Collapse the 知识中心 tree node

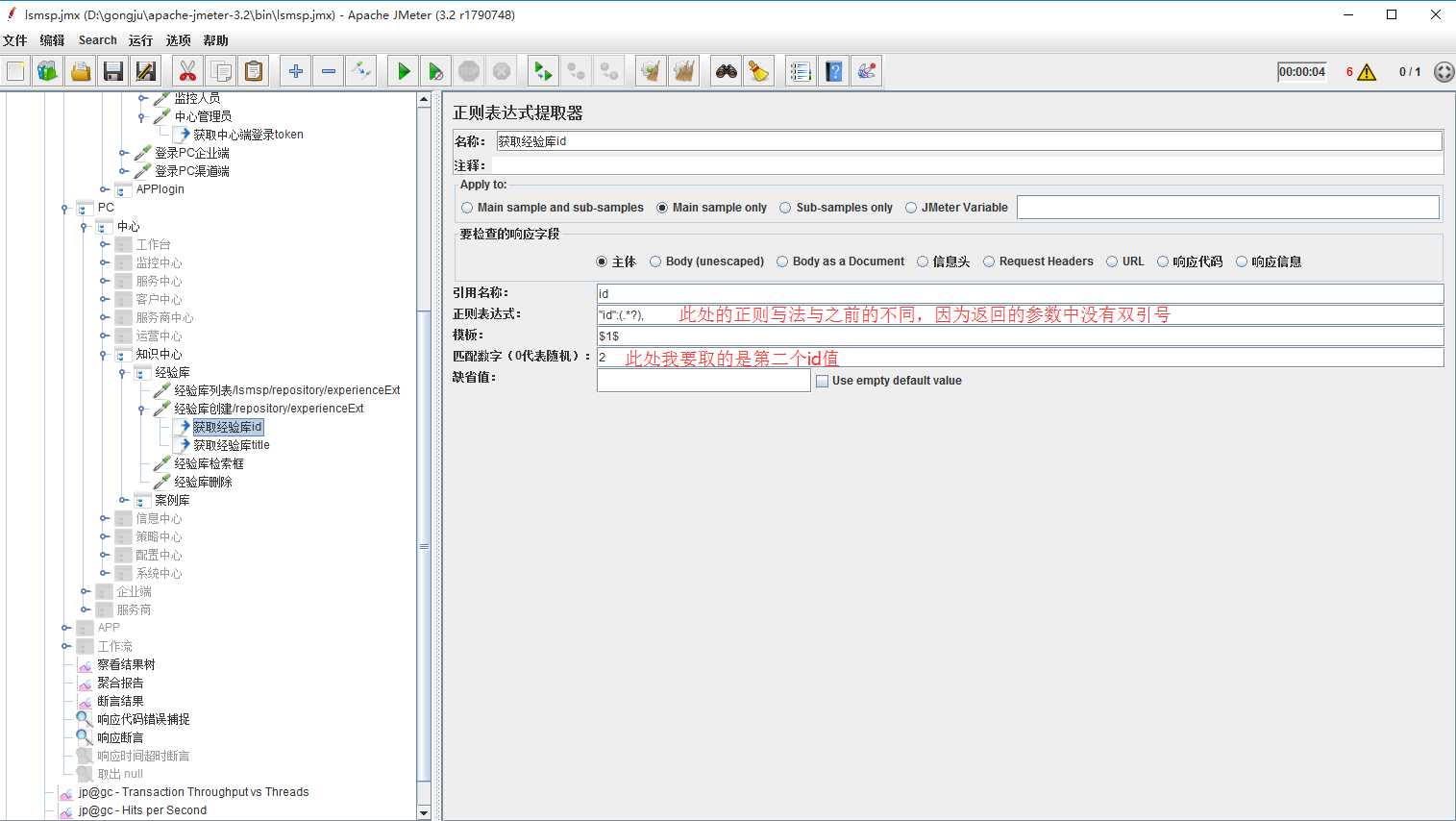(104, 355)
